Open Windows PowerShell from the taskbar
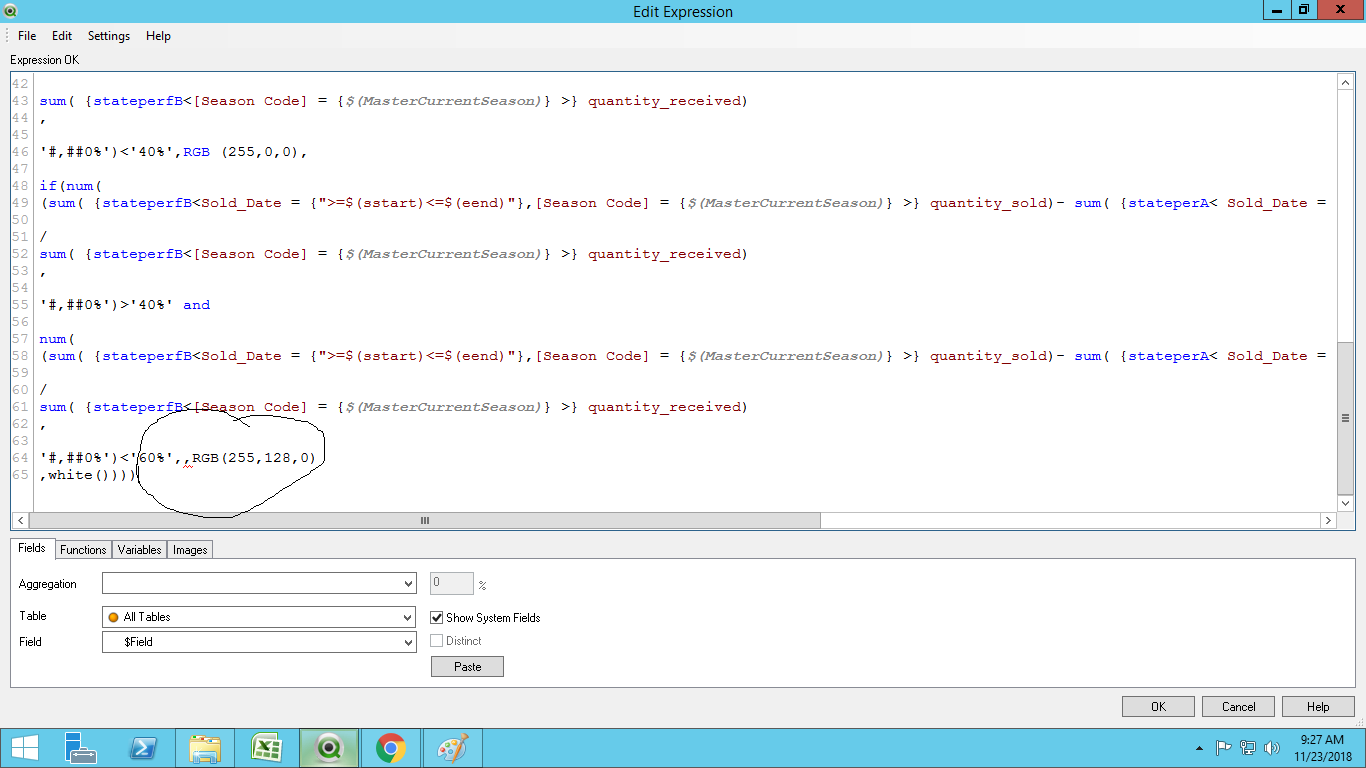This screenshot has width=1366, height=768. 142,748
